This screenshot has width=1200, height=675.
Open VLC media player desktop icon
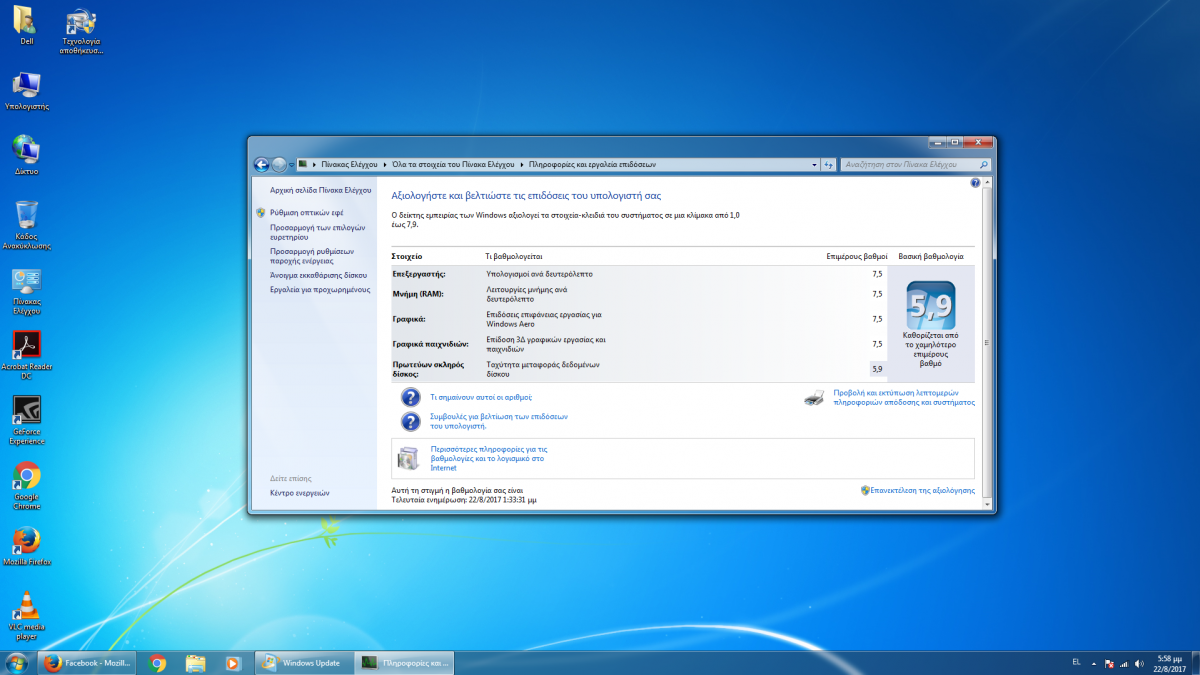point(26,605)
